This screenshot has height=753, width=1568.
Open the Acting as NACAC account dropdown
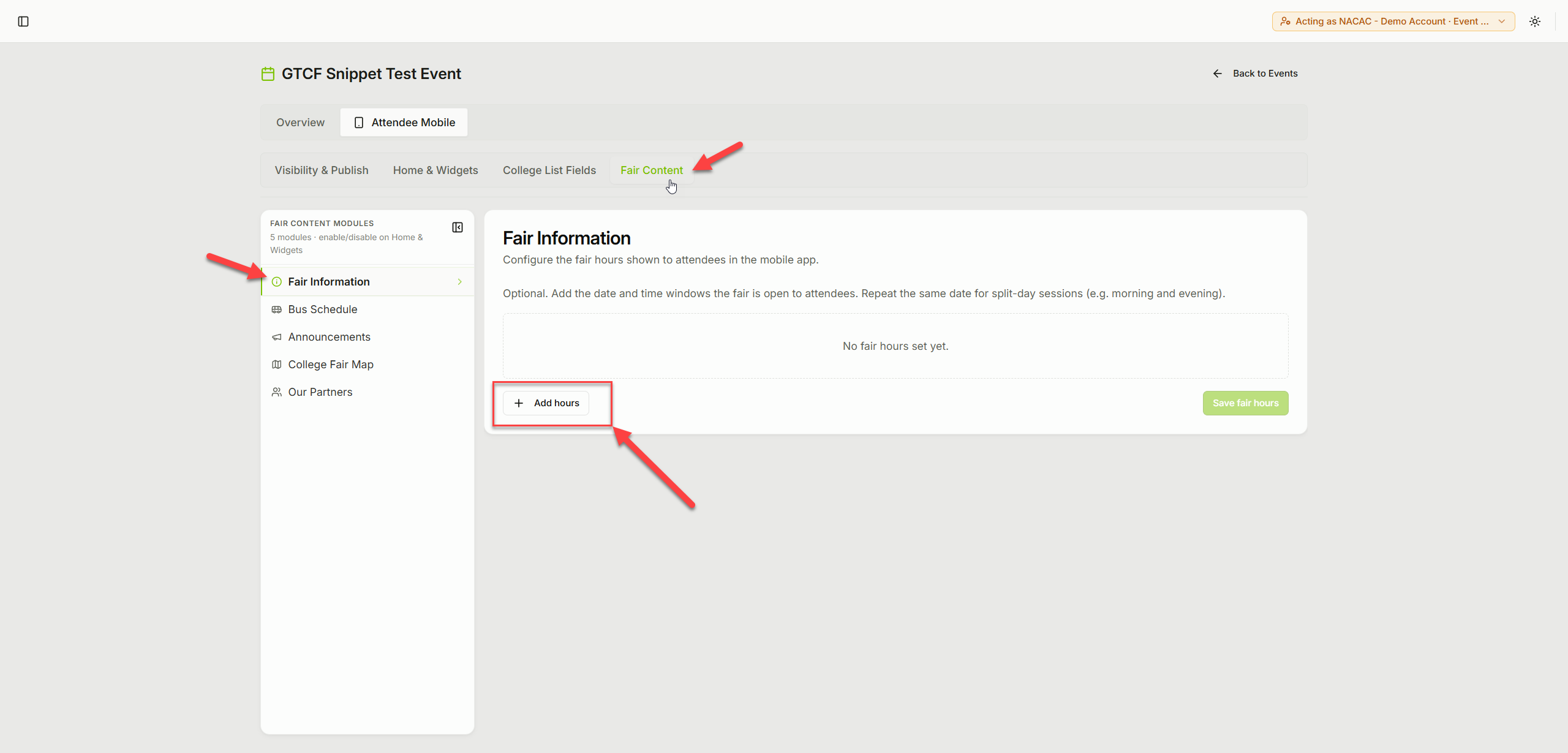click(x=1393, y=21)
